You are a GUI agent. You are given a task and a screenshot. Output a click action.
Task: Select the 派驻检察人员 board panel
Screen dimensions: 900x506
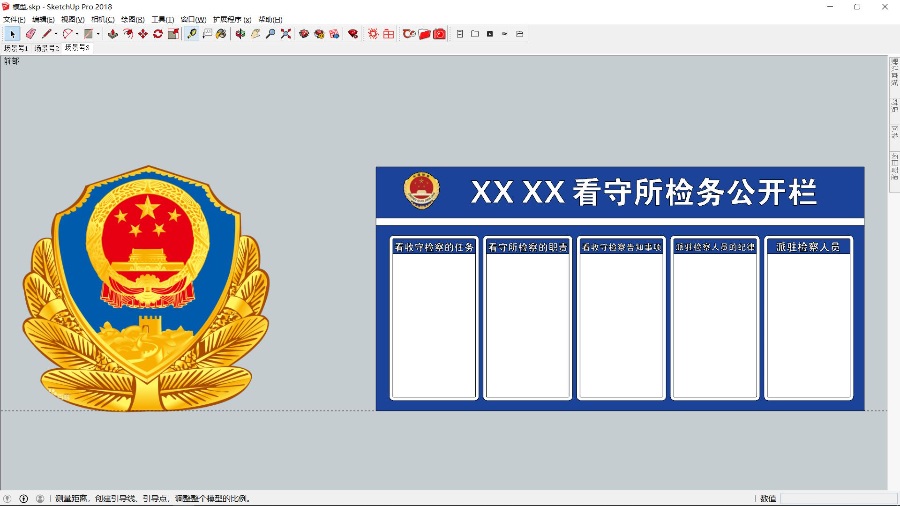pos(808,318)
